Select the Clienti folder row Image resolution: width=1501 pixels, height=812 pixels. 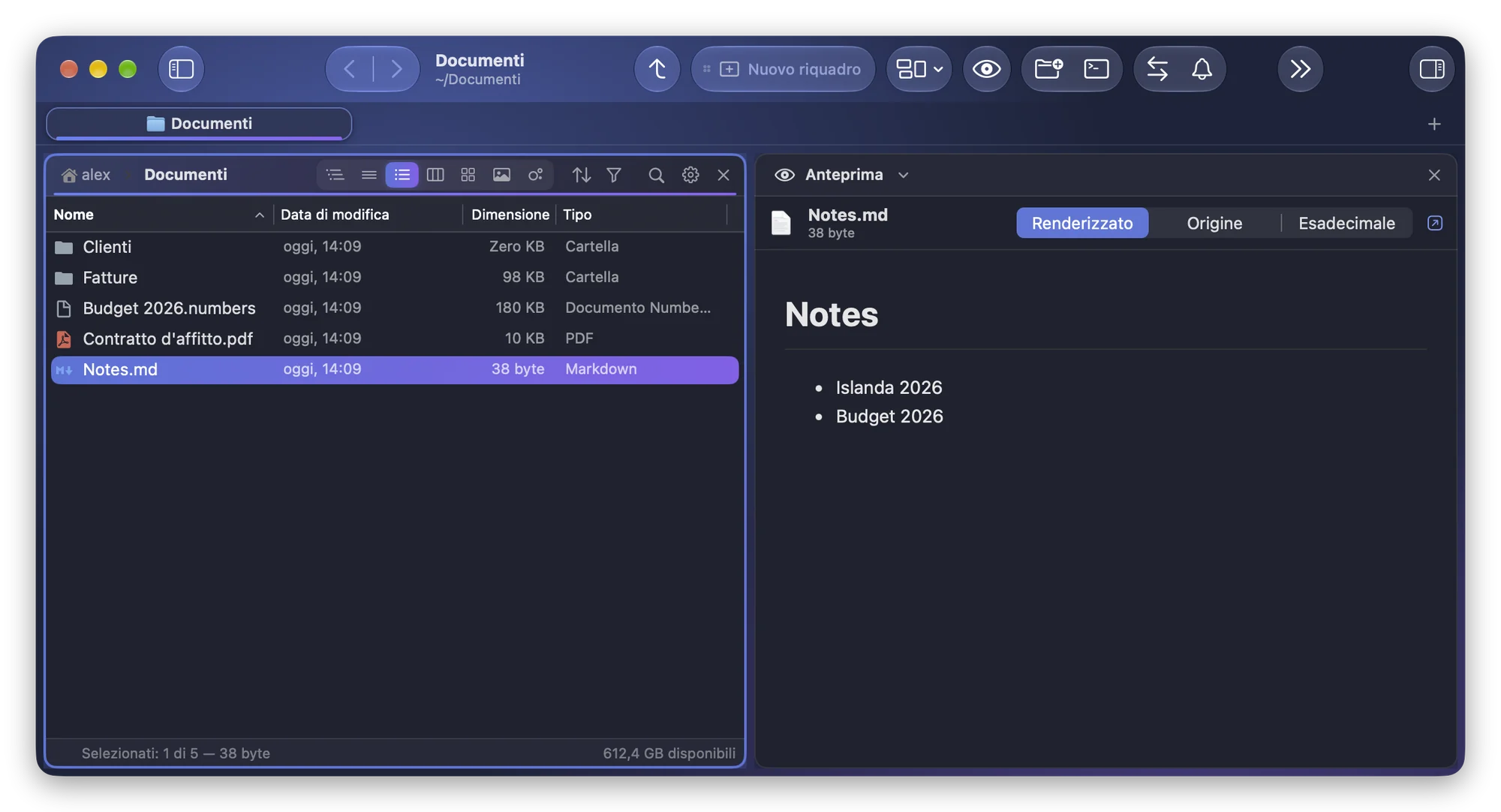[x=395, y=247]
